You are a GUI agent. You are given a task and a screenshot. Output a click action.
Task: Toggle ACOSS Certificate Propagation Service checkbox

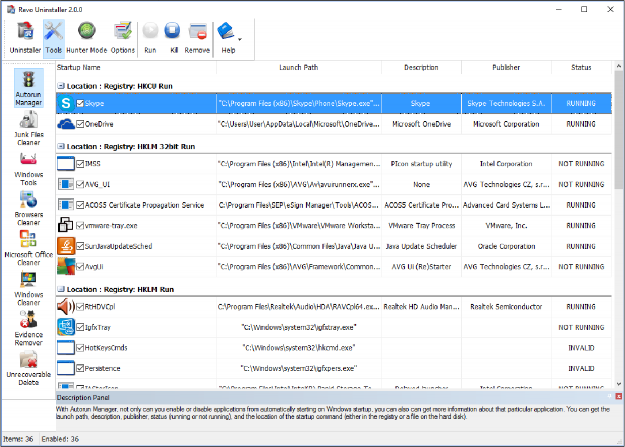click(80, 205)
